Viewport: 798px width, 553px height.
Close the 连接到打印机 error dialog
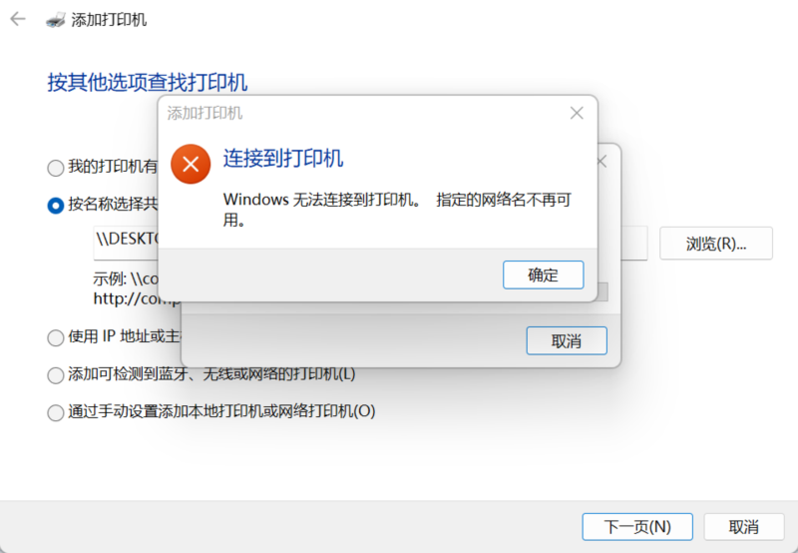click(577, 113)
